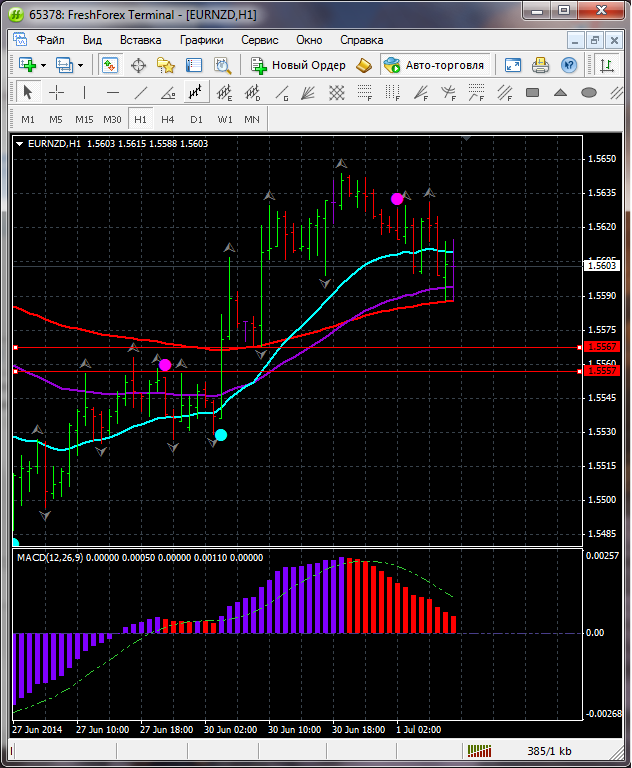Viewport: 632px width, 768px height.
Task: Click the Print chart icon
Action: coord(540,65)
